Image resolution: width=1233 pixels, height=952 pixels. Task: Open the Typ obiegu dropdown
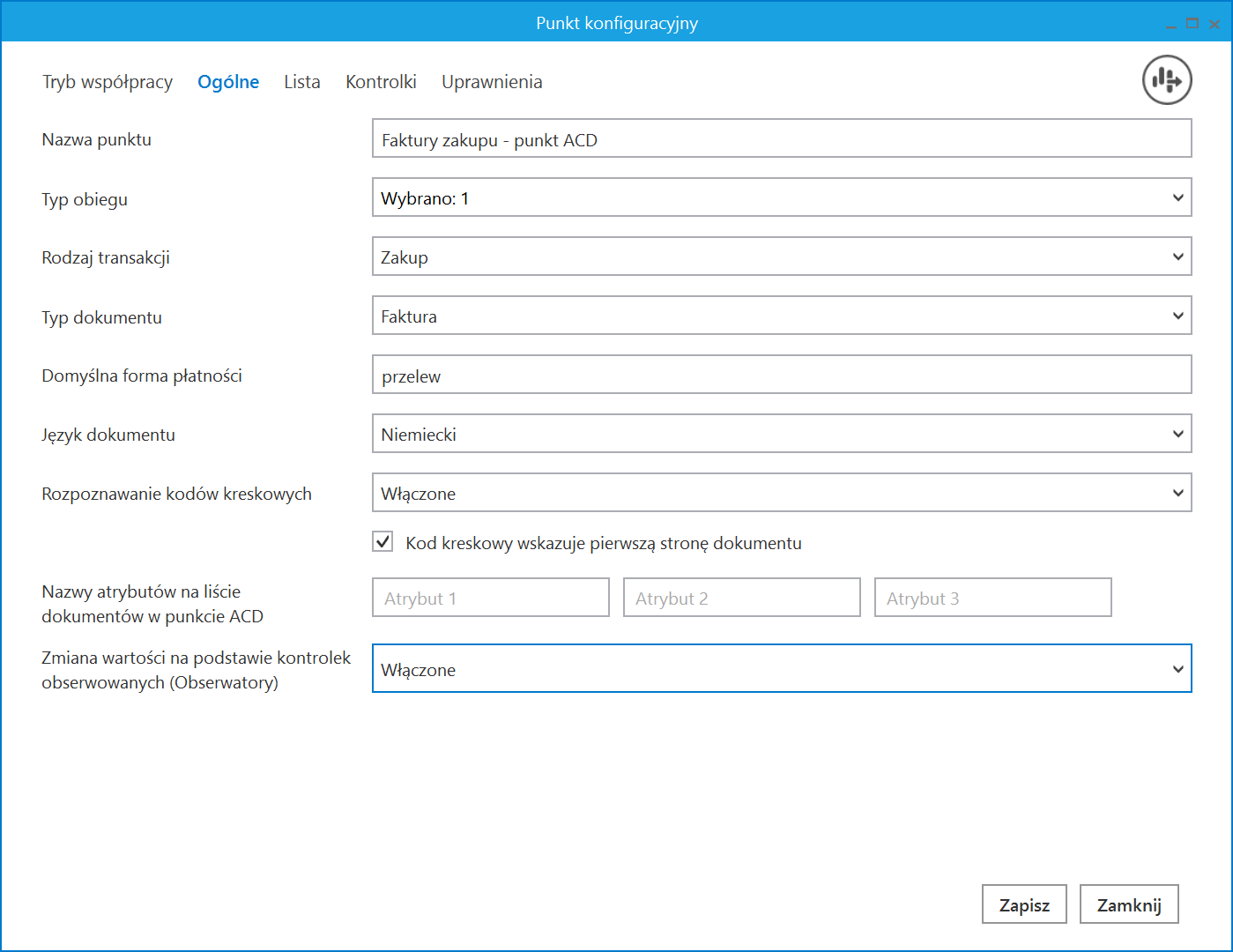click(781, 198)
